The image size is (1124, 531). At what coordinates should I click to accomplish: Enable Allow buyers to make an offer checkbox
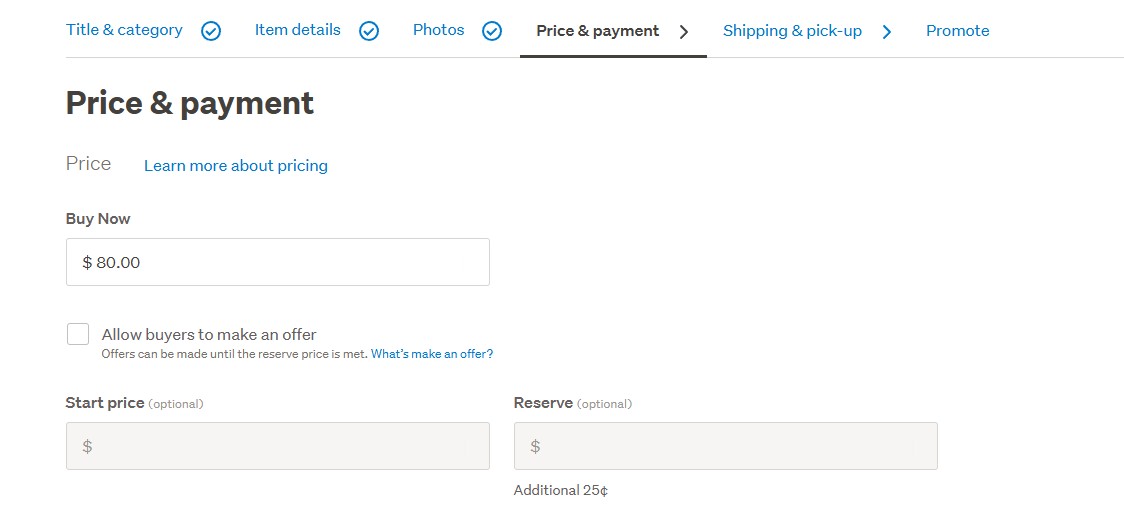click(x=78, y=334)
